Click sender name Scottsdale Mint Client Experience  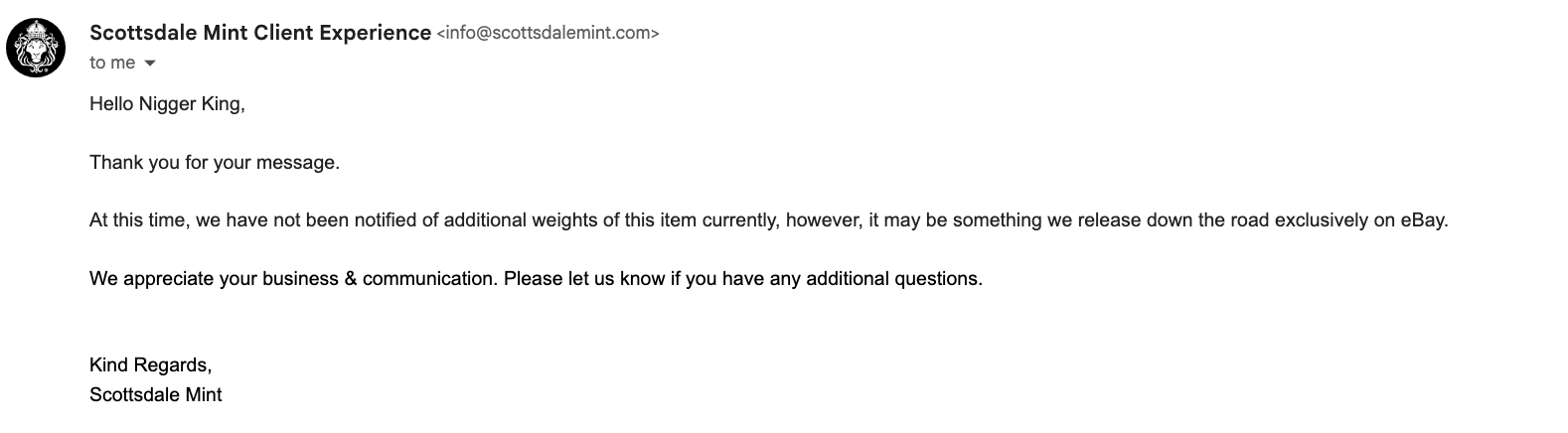[x=260, y=33]
